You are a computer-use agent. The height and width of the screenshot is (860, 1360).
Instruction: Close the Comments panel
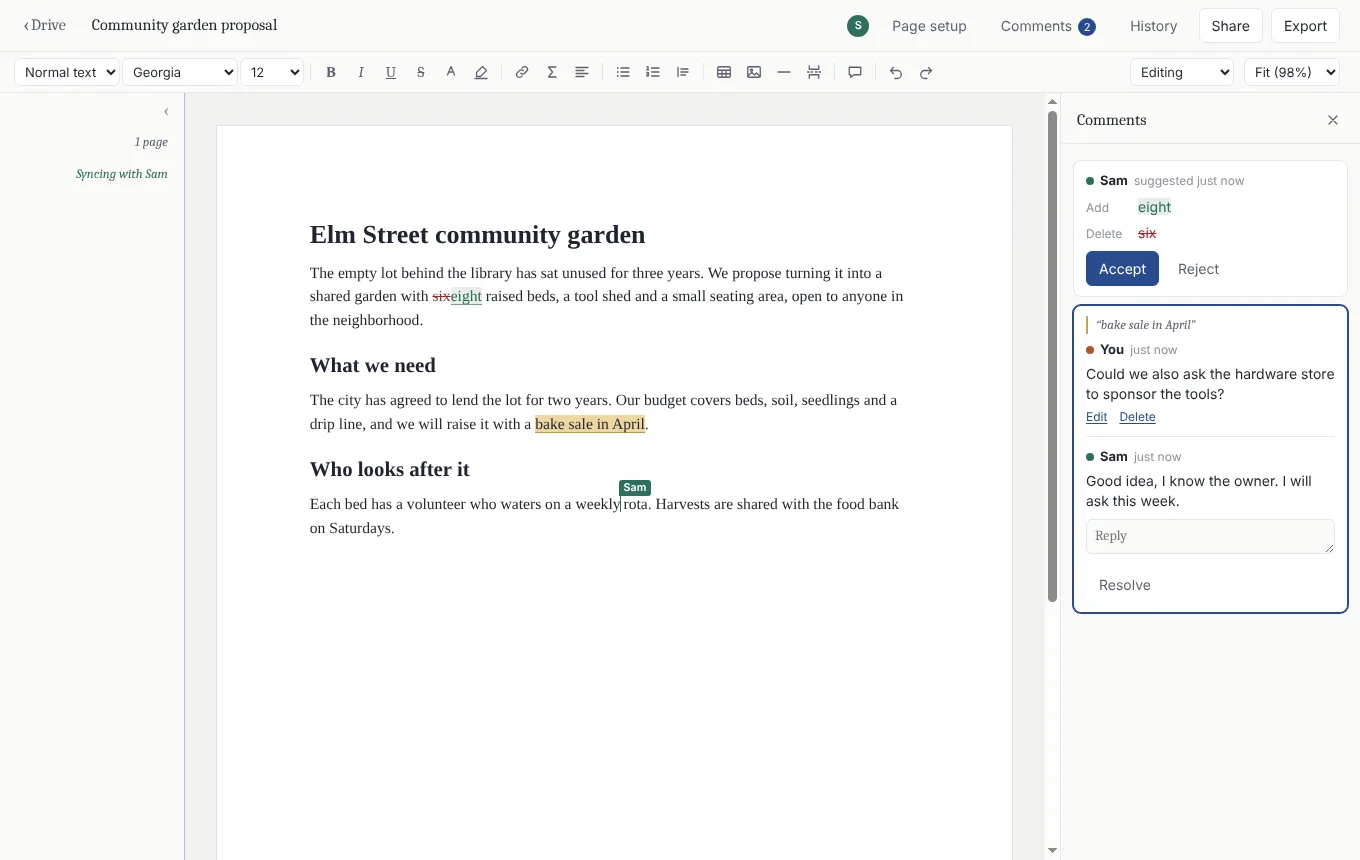point(1333,120)
